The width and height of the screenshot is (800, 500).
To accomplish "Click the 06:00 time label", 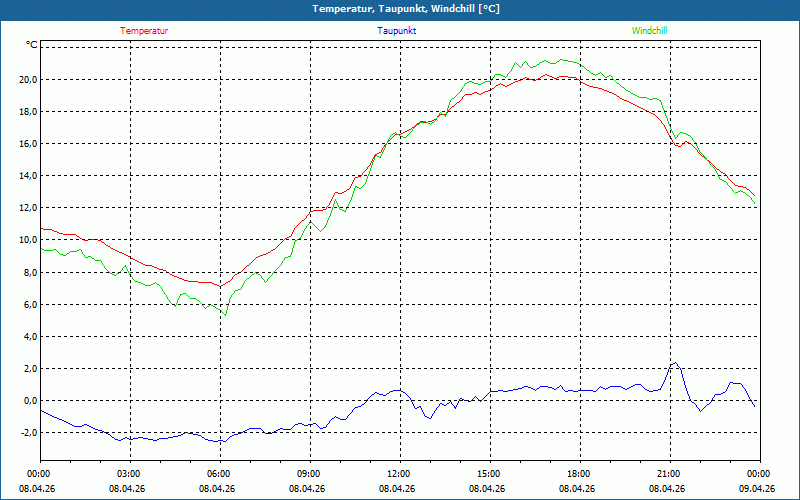I will (x=218, y=474).
